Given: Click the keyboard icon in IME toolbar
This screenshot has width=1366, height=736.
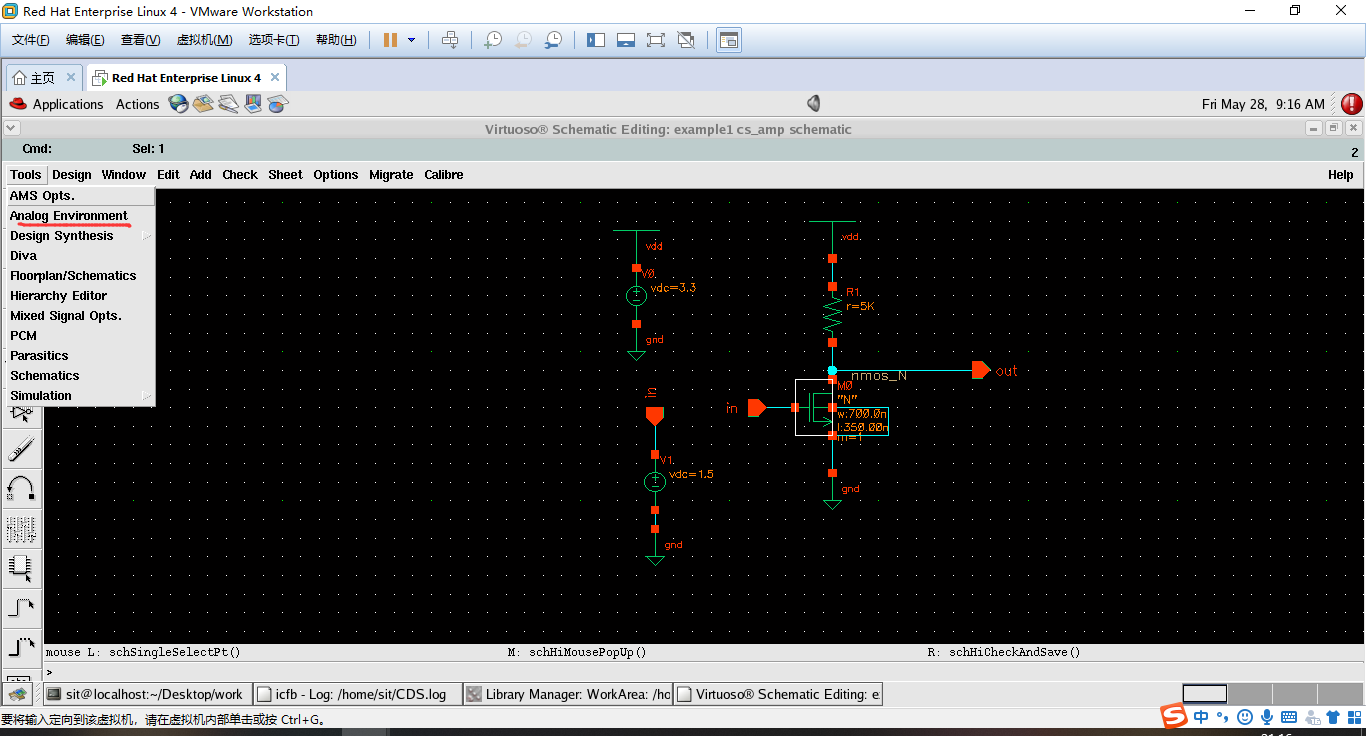Looking at the screenshot, I should coord(1289,716).
